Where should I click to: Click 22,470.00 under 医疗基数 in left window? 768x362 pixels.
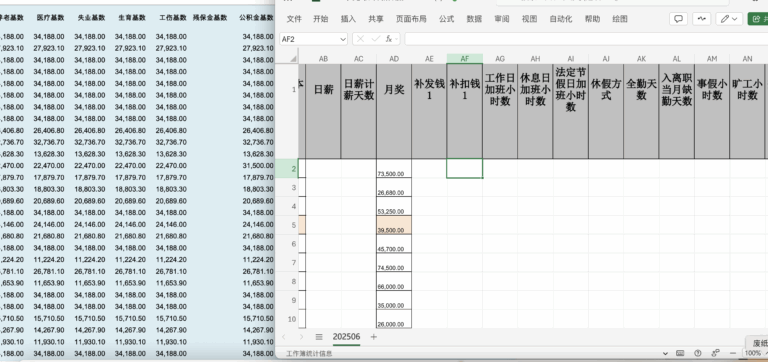(49, 166)
